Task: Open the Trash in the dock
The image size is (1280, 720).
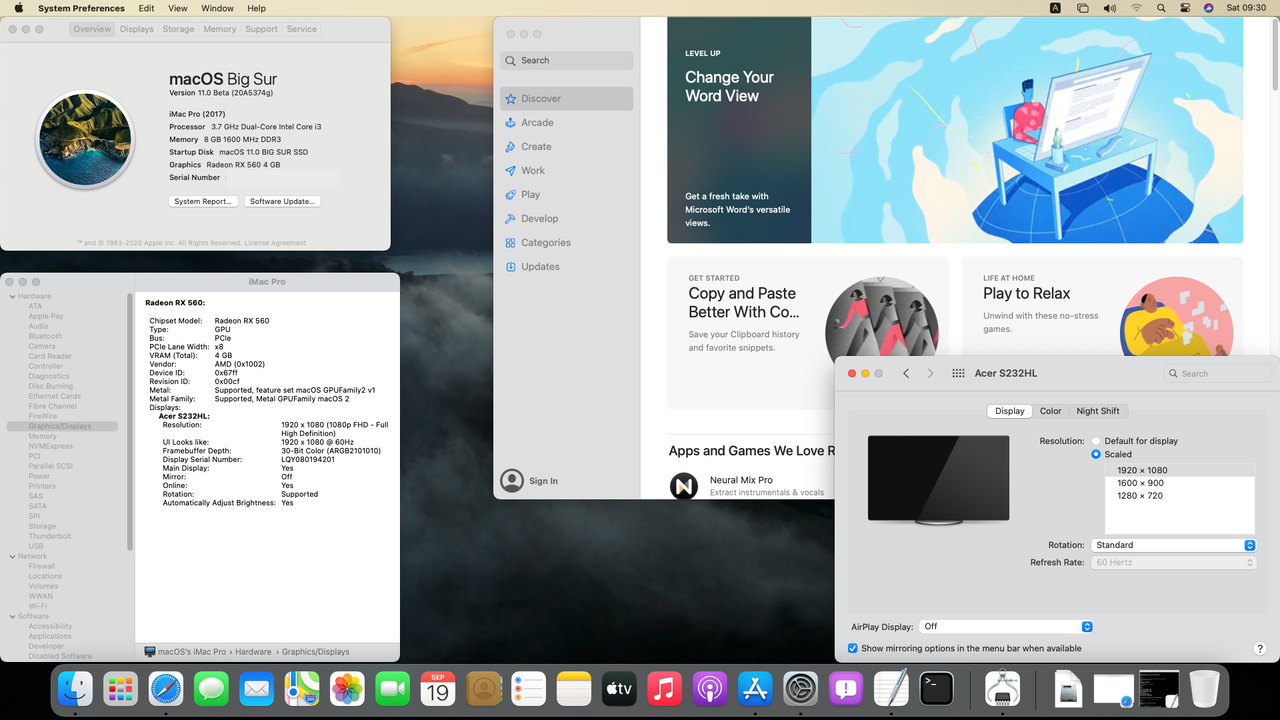Action: pyautogui.click(x=1204, y=688)
